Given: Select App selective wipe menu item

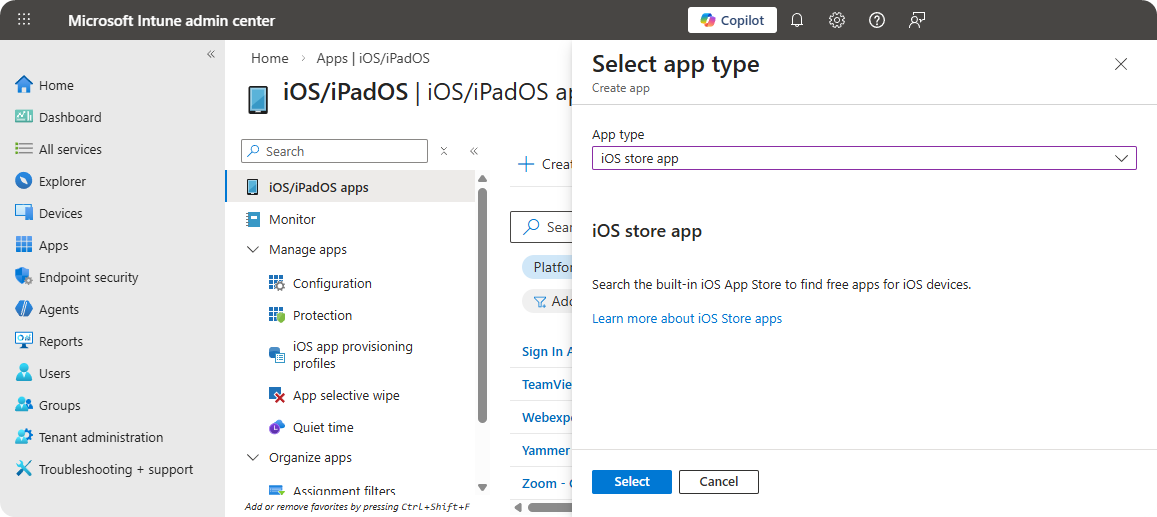Looking at the screenshot, I should [x=345, y=395].
